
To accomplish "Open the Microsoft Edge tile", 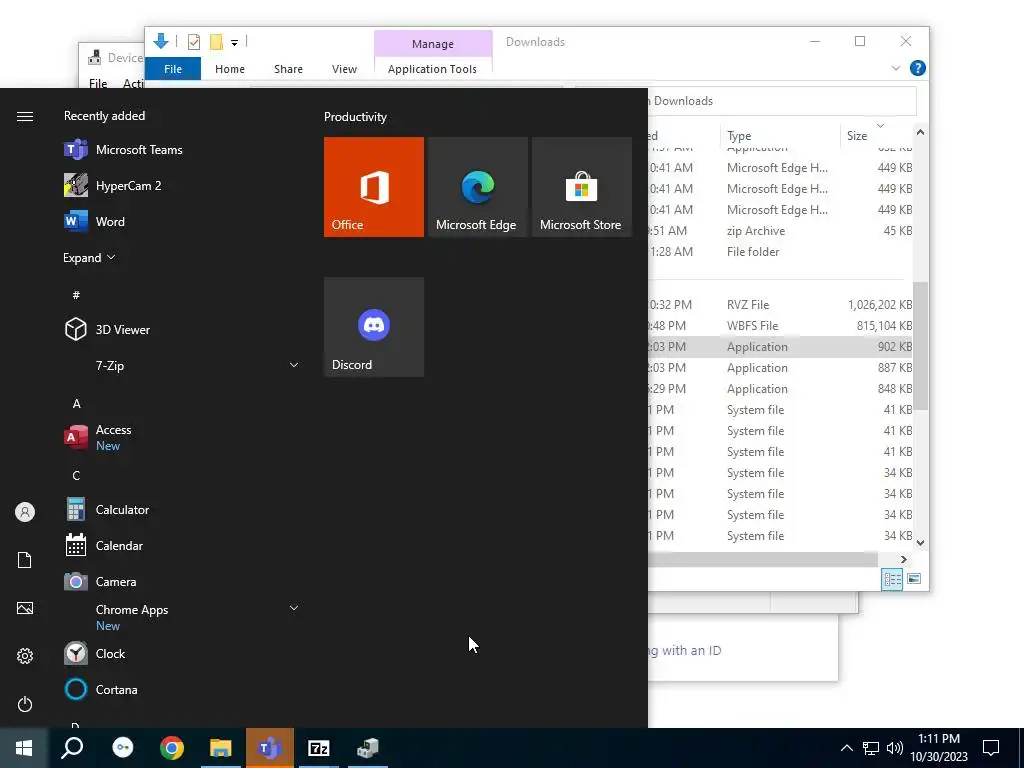I will point(477,187).
